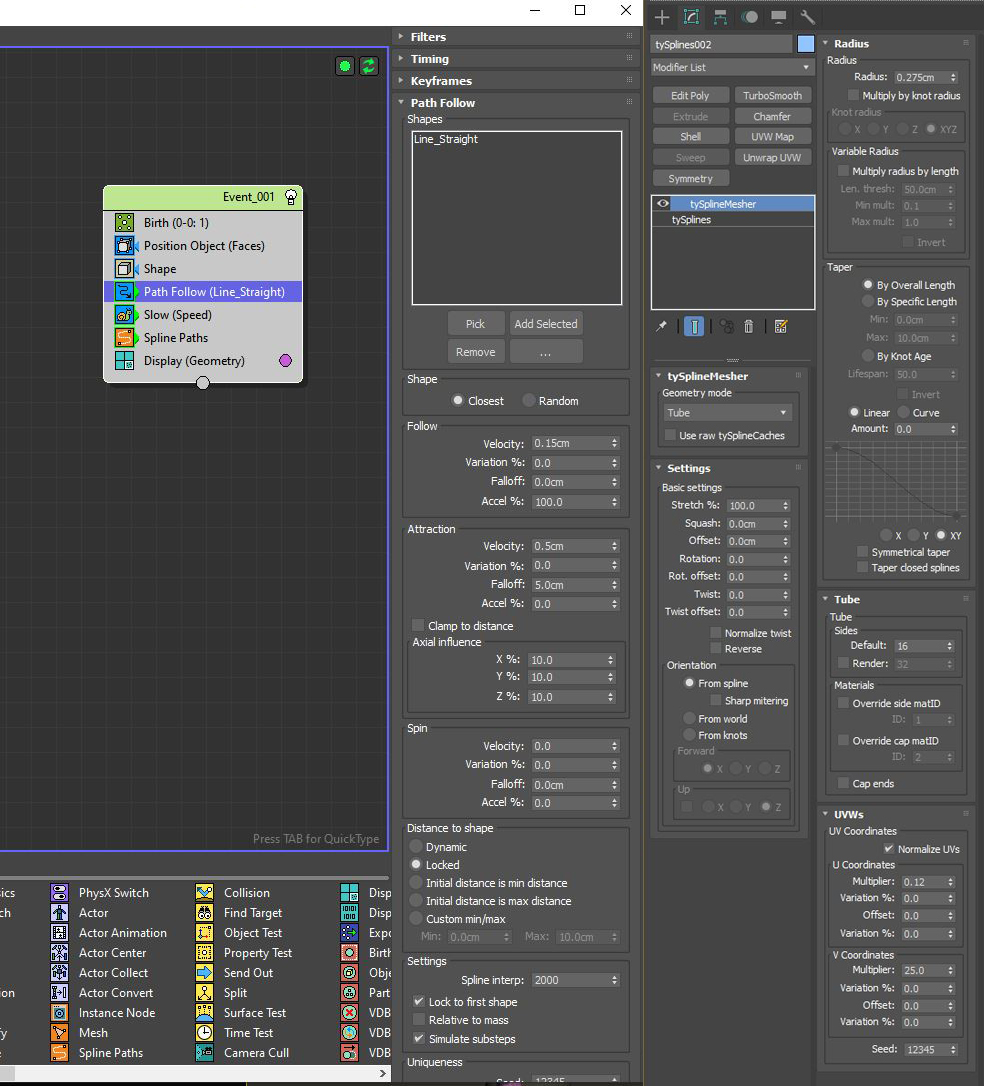The image size is (984, 1086).
Task: Click the Configure Modifier Sets icon
Action: point(781,327)
